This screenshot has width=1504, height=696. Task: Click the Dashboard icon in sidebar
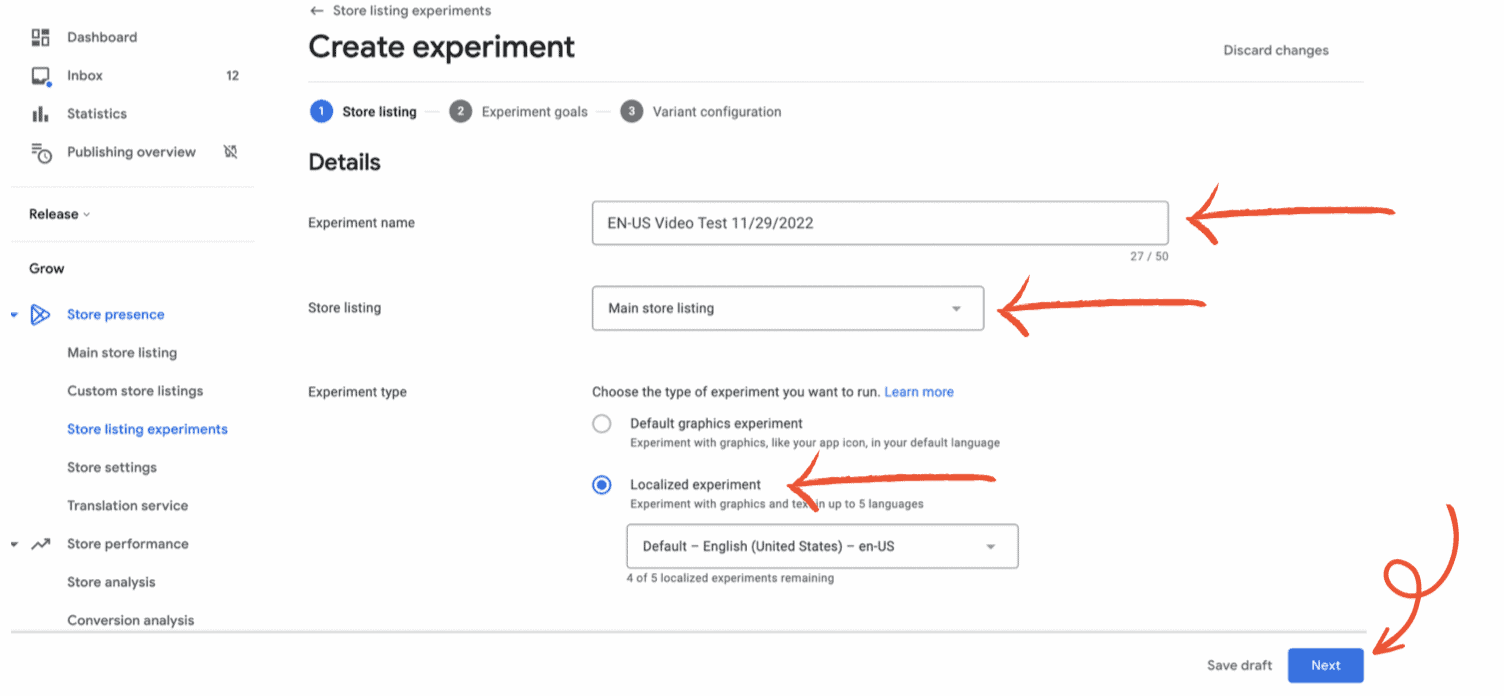coord(40,38)
